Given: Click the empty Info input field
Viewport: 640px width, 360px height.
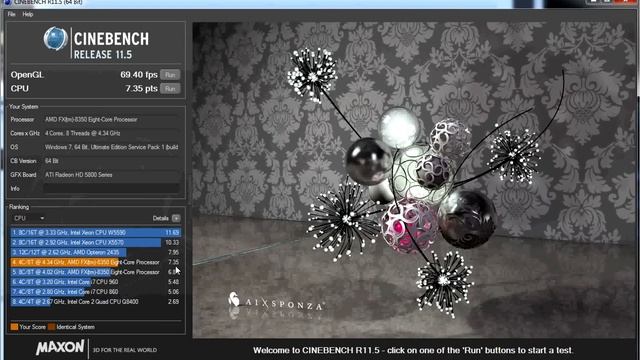Looking at the screenshot, I should pyautogui.click(x=111, y=189).
